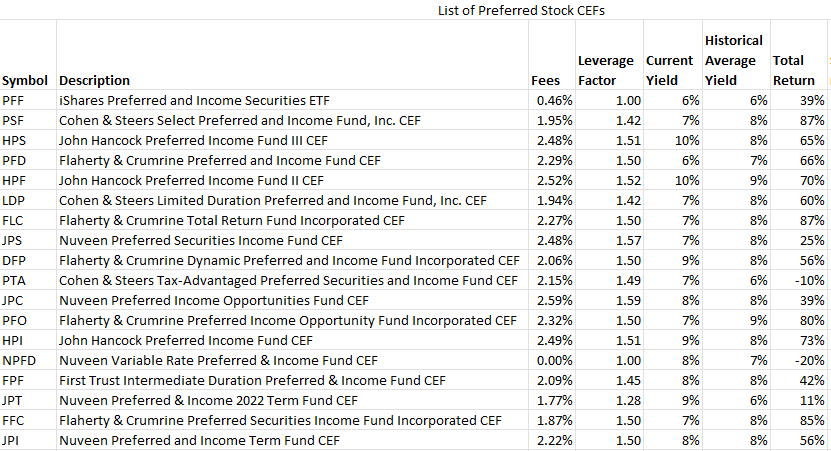Click the Description column header
The height and width of the screenshot is (451, 831).
click(x=95, y=80)
